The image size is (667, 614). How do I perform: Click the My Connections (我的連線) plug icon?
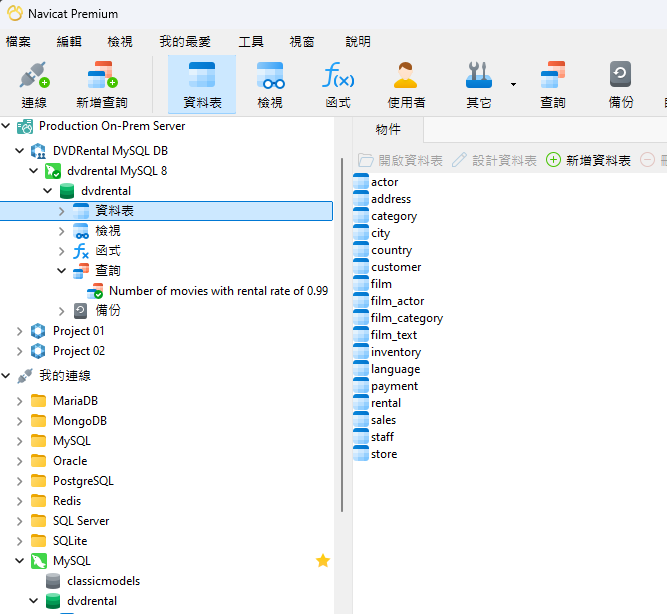coord(25,376)
